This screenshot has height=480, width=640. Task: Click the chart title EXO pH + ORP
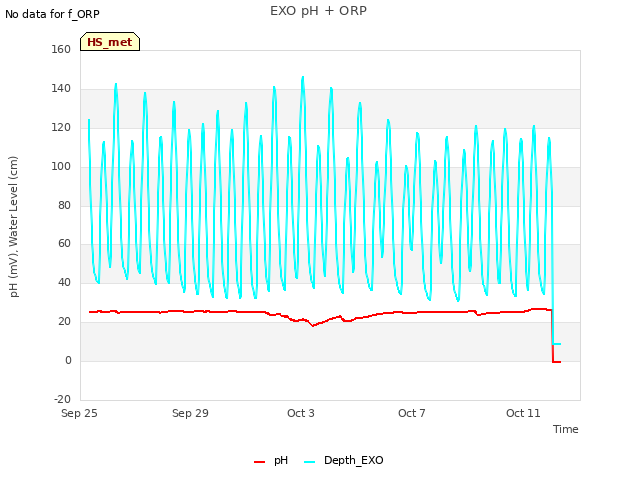[318, 11]
